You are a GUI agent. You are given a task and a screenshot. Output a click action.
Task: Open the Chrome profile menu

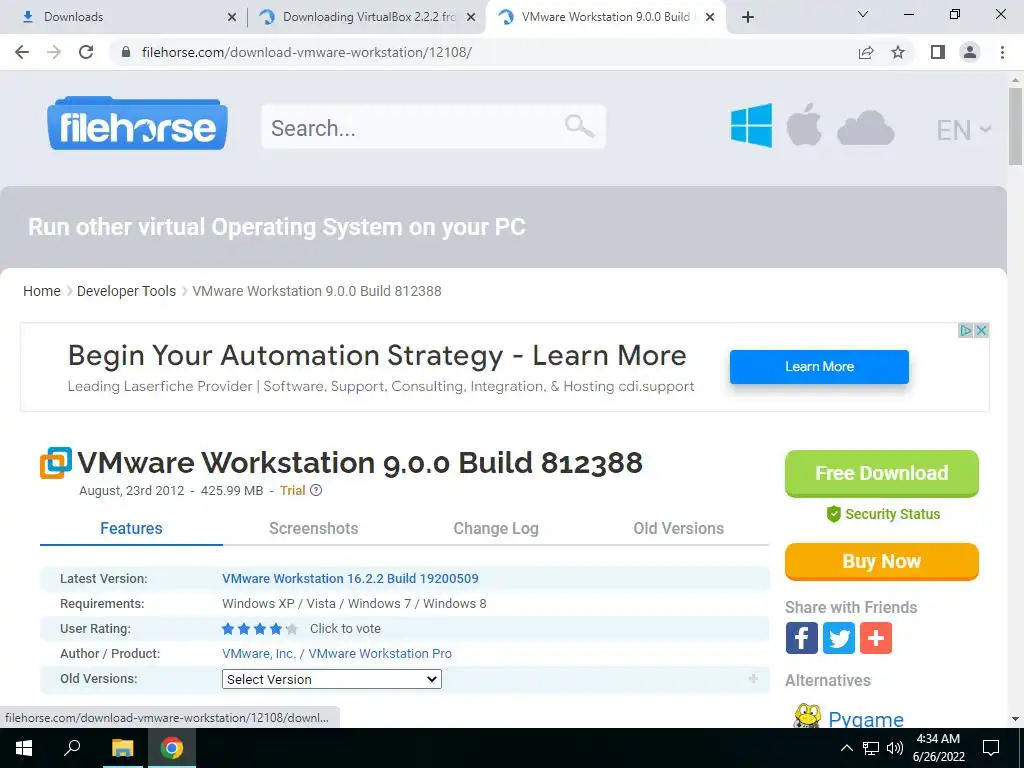[x=970, y=52]
